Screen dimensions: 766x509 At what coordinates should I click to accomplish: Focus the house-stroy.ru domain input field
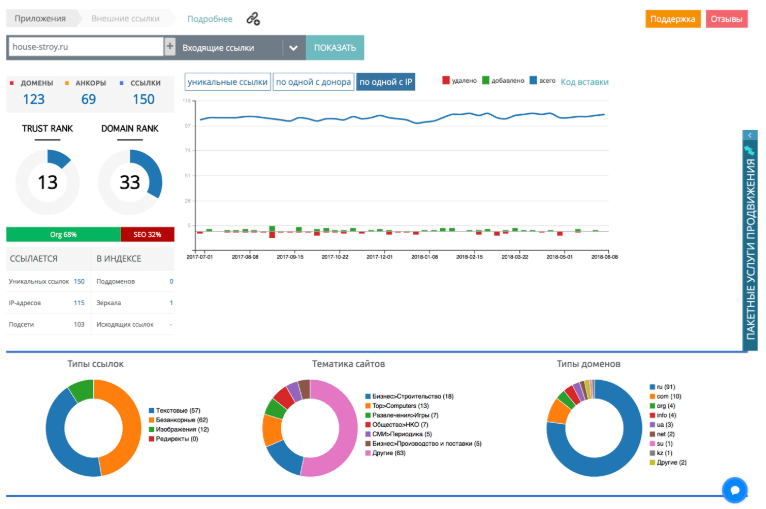pyautogui.click(x=86, y=47)
